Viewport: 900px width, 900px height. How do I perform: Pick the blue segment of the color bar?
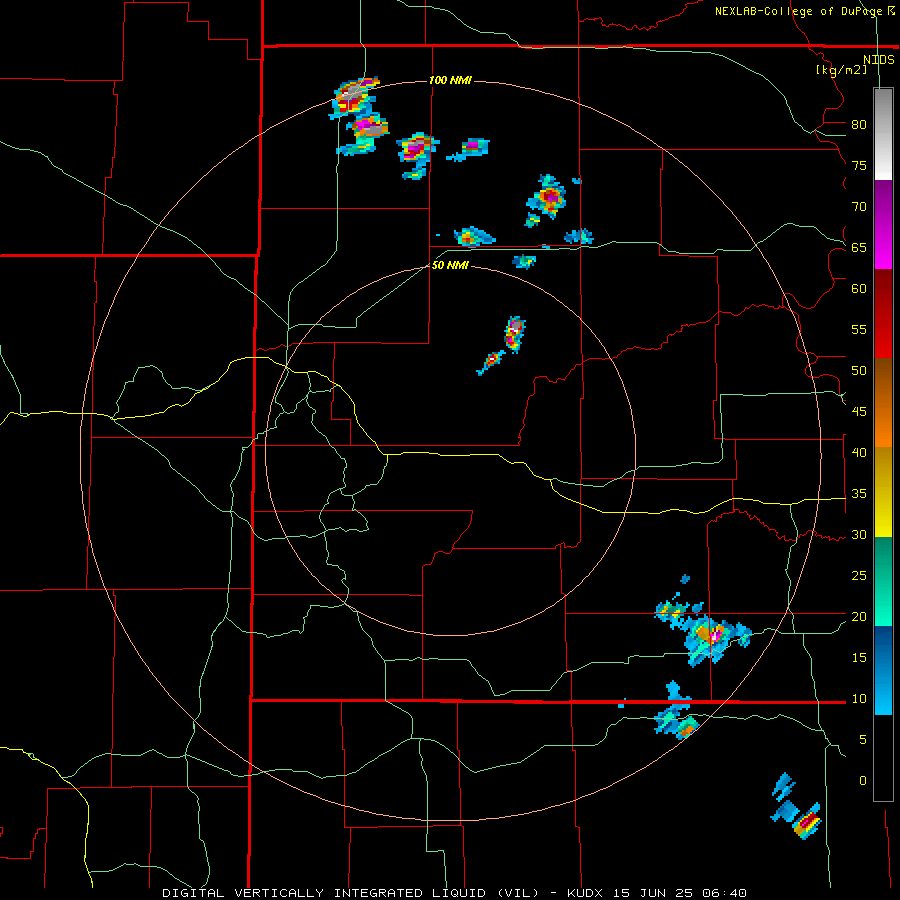pyautogui.click(x=883, y=670)
